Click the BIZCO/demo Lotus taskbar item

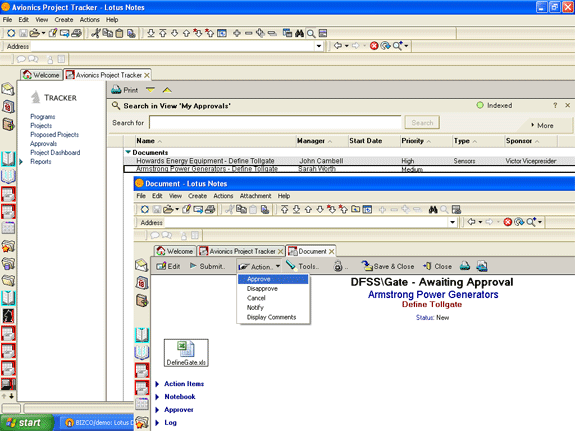[96, 423]
